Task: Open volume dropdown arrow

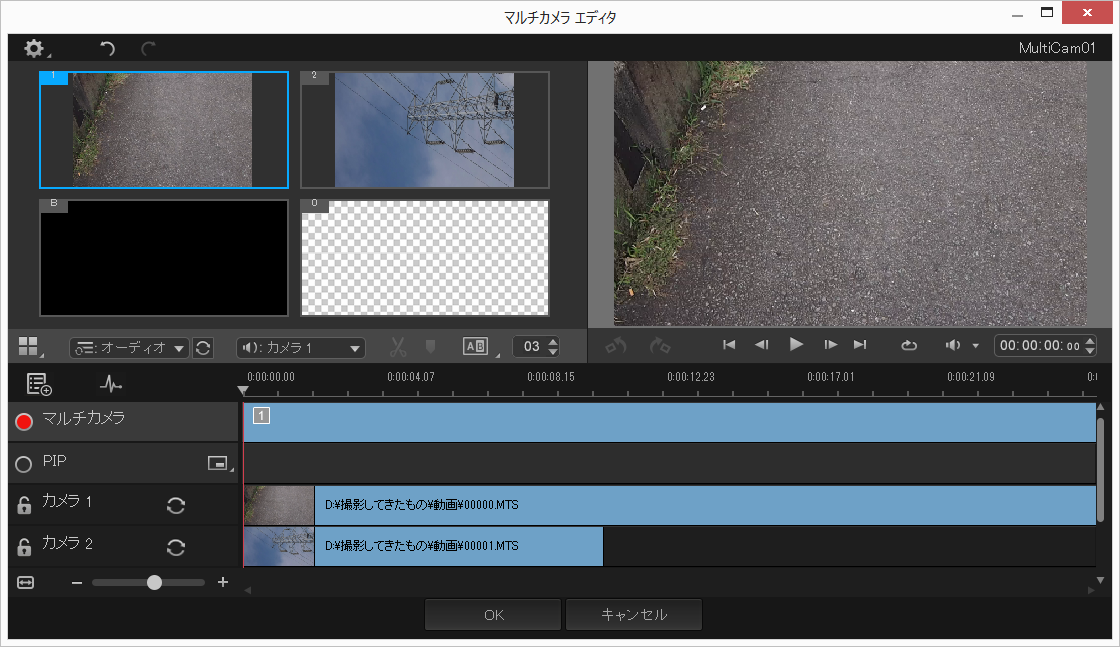Action: tap(976, 346)
